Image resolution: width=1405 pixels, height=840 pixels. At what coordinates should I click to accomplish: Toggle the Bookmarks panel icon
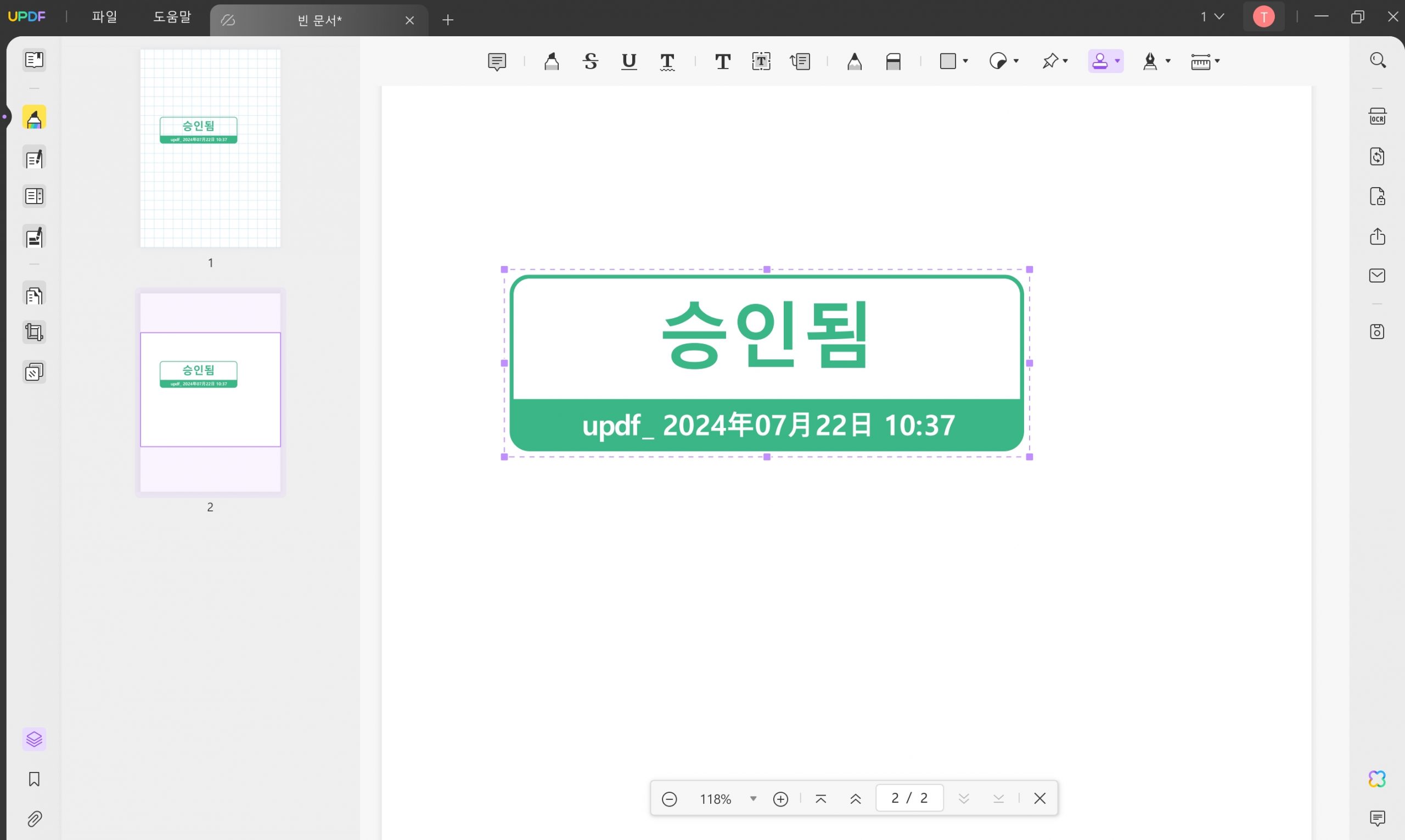point(34,780)
